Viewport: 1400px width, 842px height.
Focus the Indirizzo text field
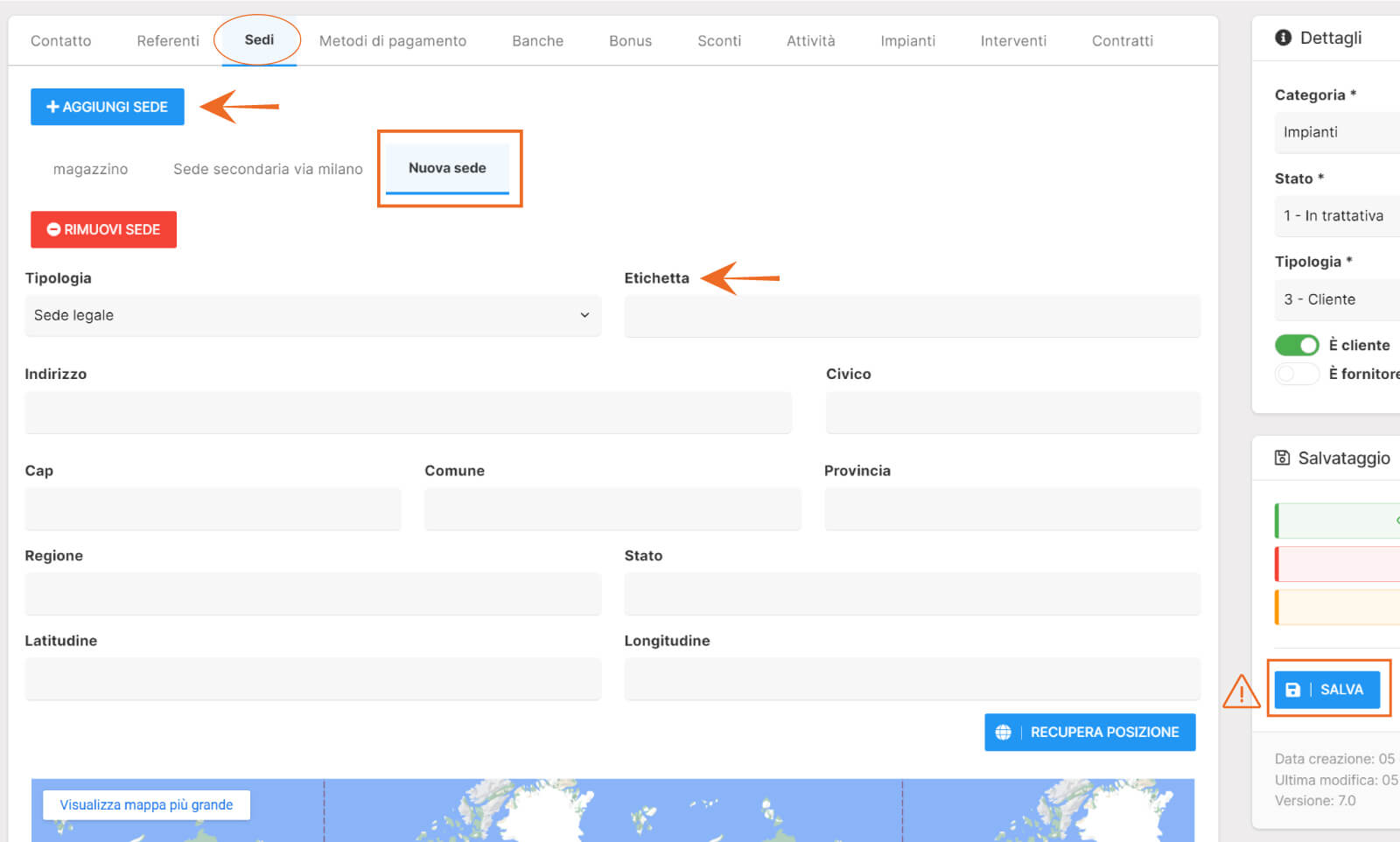point(408,412)
